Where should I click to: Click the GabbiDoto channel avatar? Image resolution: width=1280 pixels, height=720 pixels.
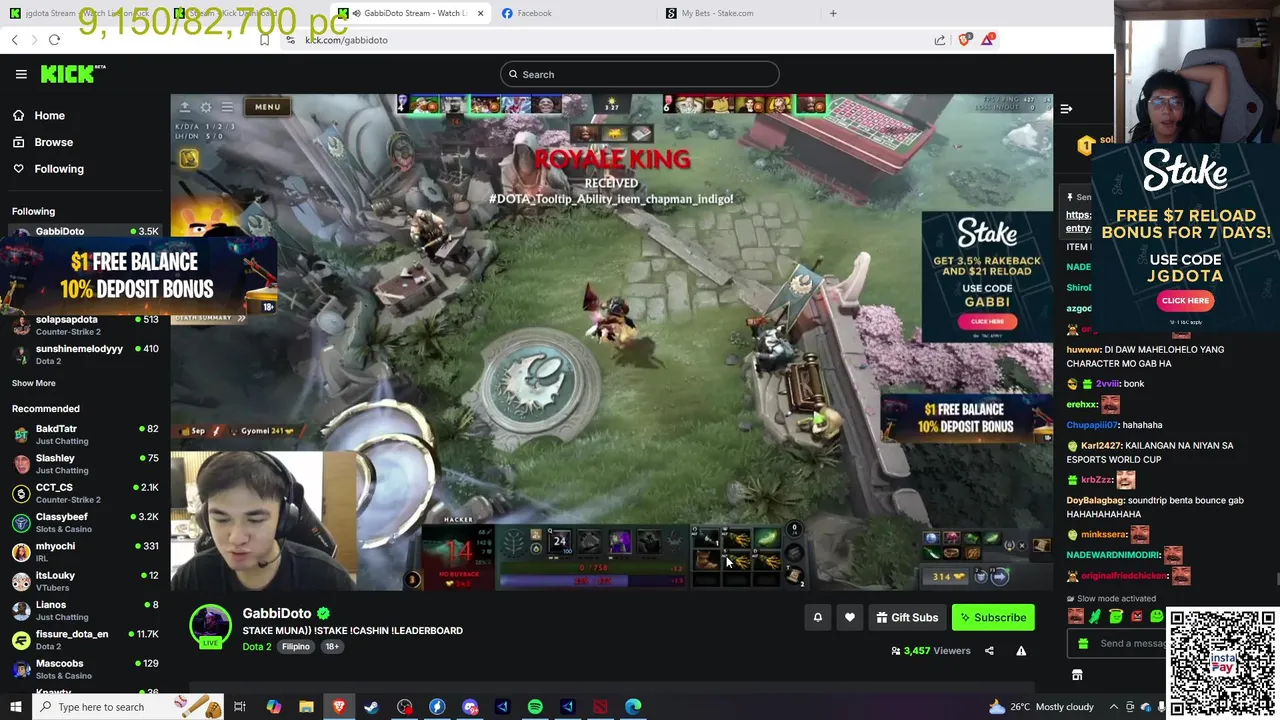tap(210, 625)
